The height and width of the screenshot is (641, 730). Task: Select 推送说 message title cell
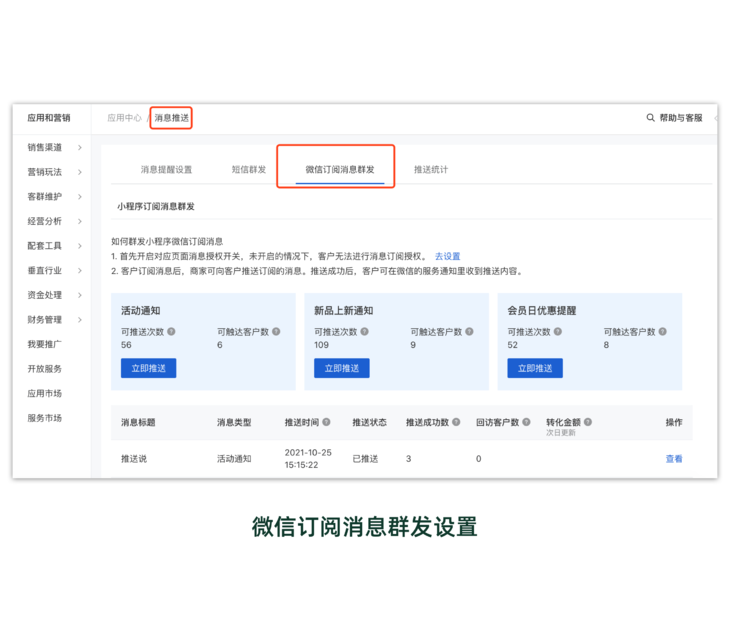134,459
